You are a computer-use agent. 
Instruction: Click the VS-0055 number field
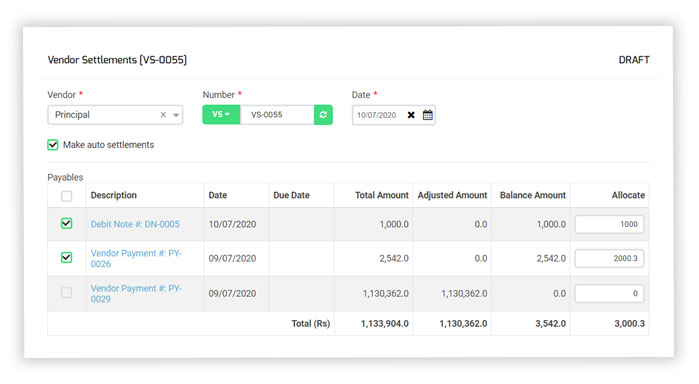pyautogui.click(x=277, y=115)
